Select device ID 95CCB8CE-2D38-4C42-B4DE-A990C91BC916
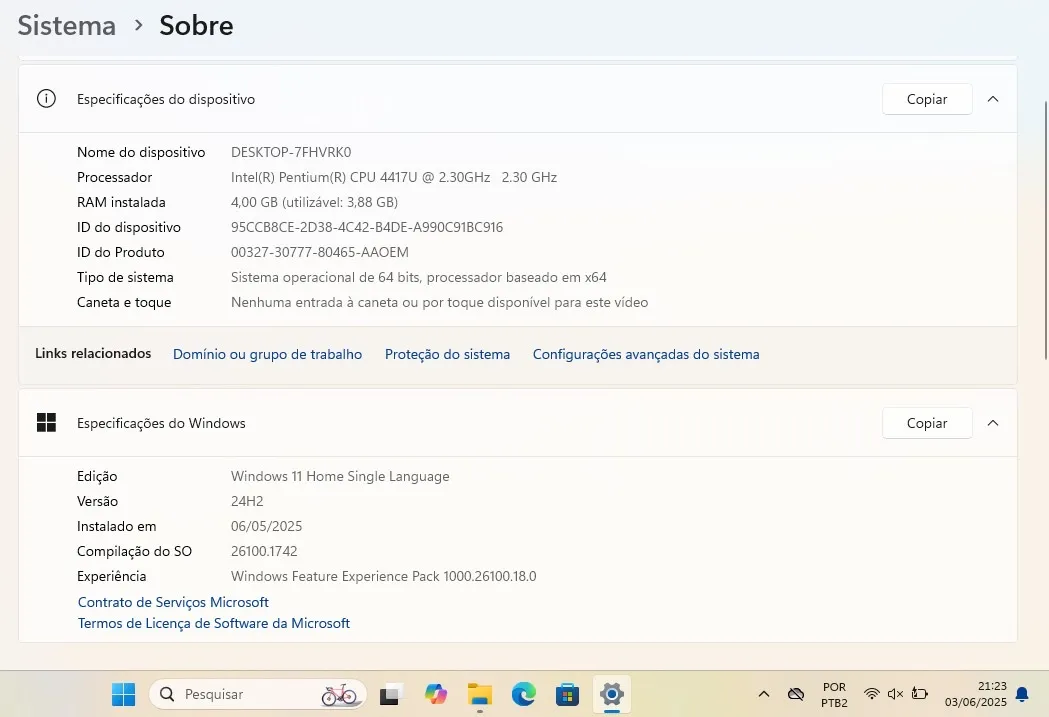The width and height of the screenshot is (1049, 717). point(367,227)
